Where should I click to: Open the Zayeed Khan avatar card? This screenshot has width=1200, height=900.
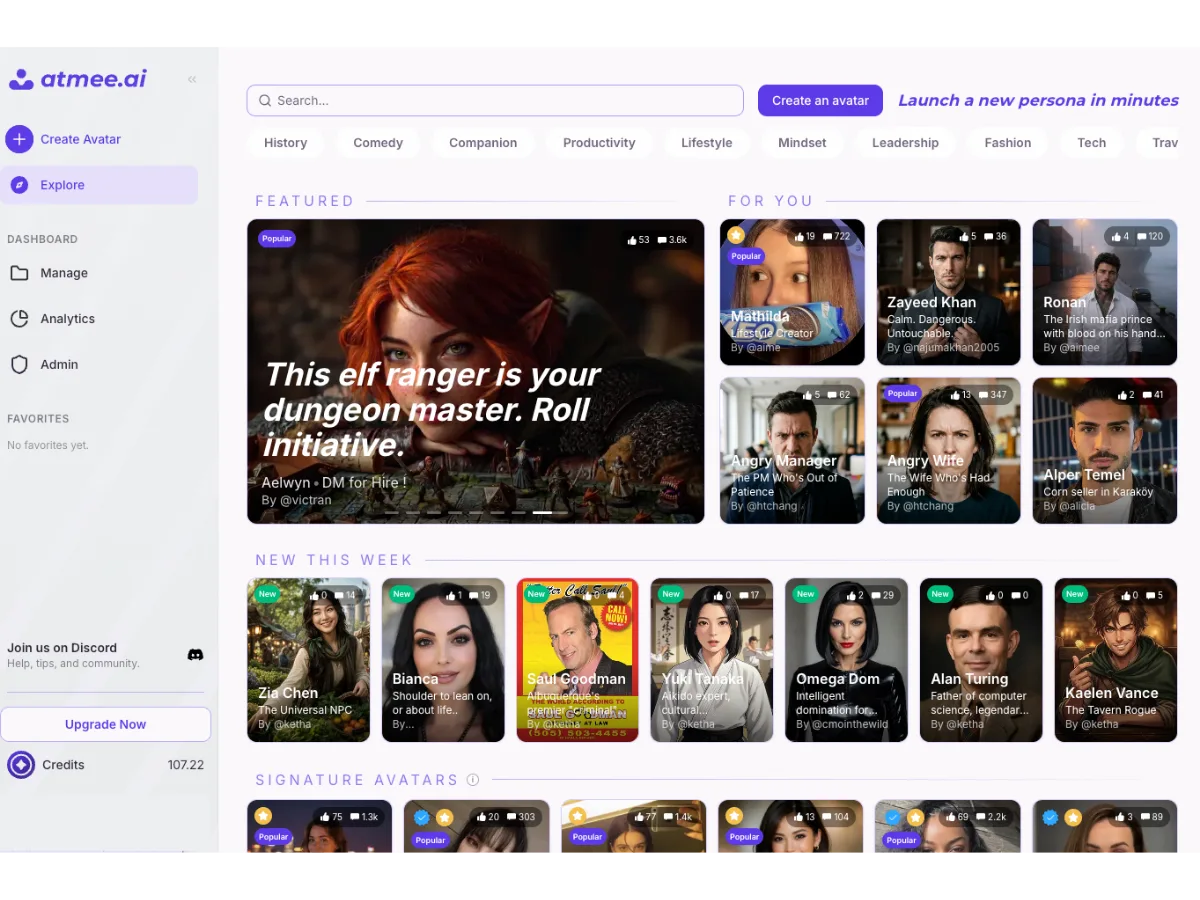pos(949,292)
